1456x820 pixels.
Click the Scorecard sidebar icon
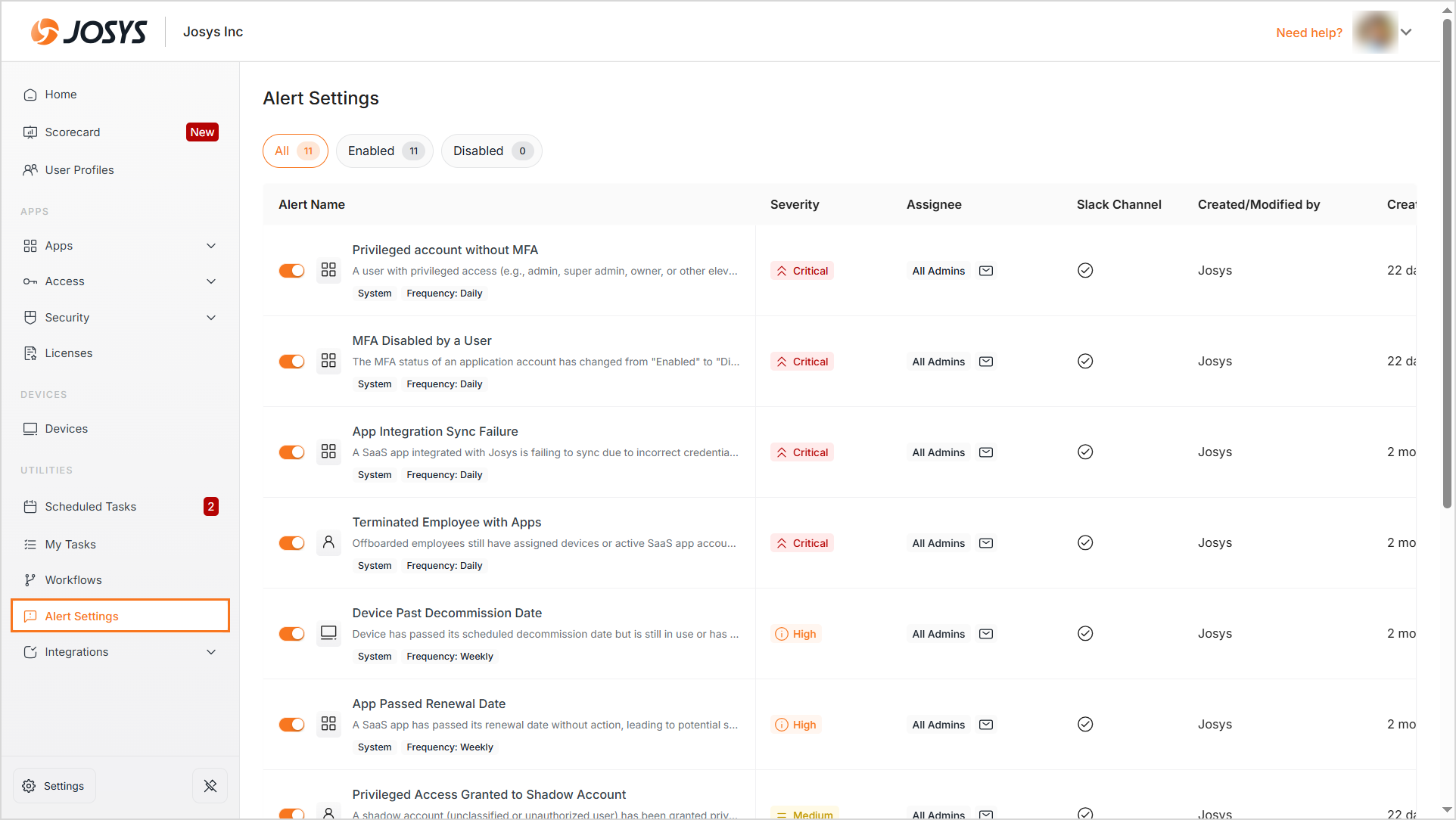point(30,132)
